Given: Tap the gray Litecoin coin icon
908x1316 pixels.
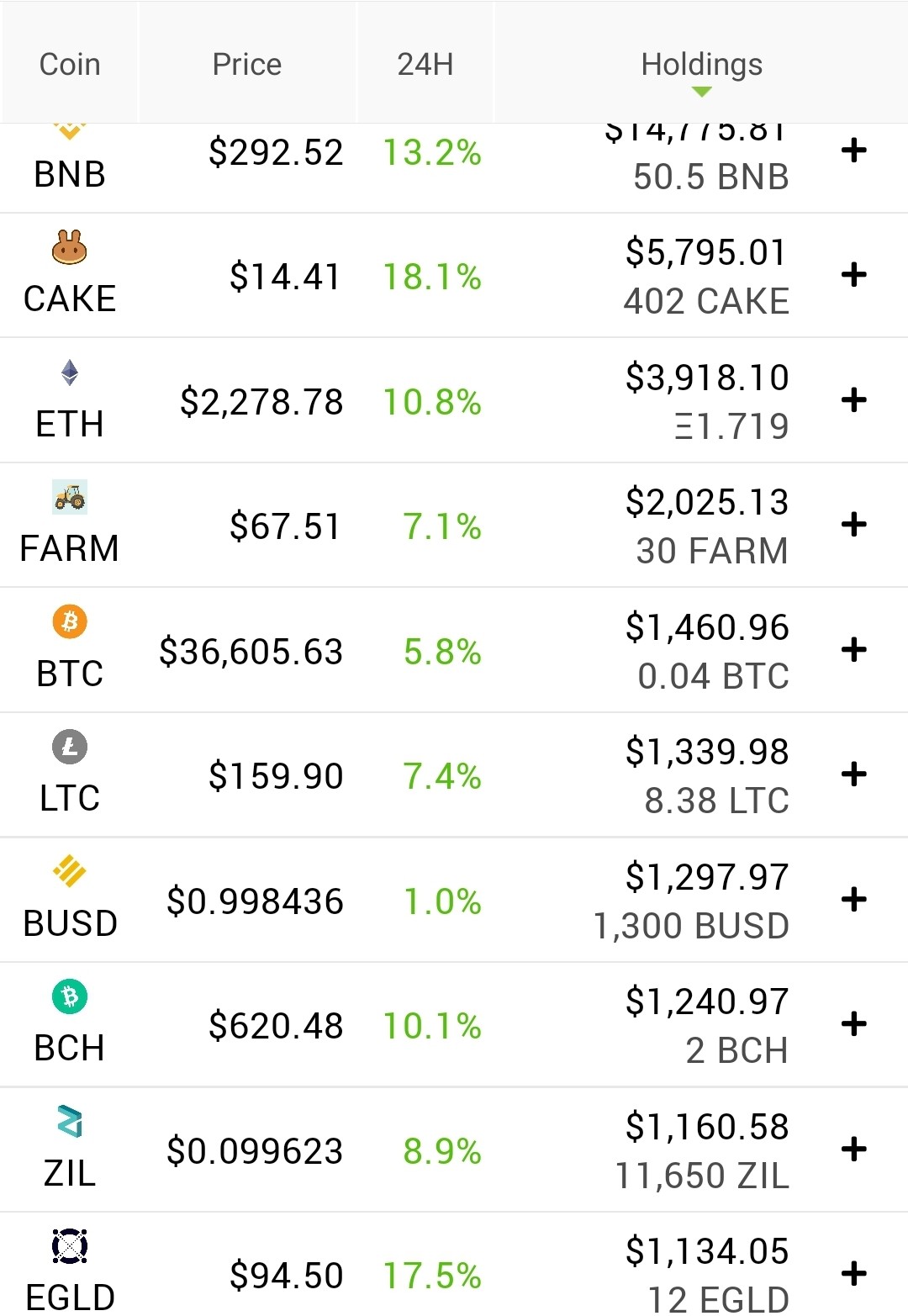Looking at the screenshot, I should point(70,747).
